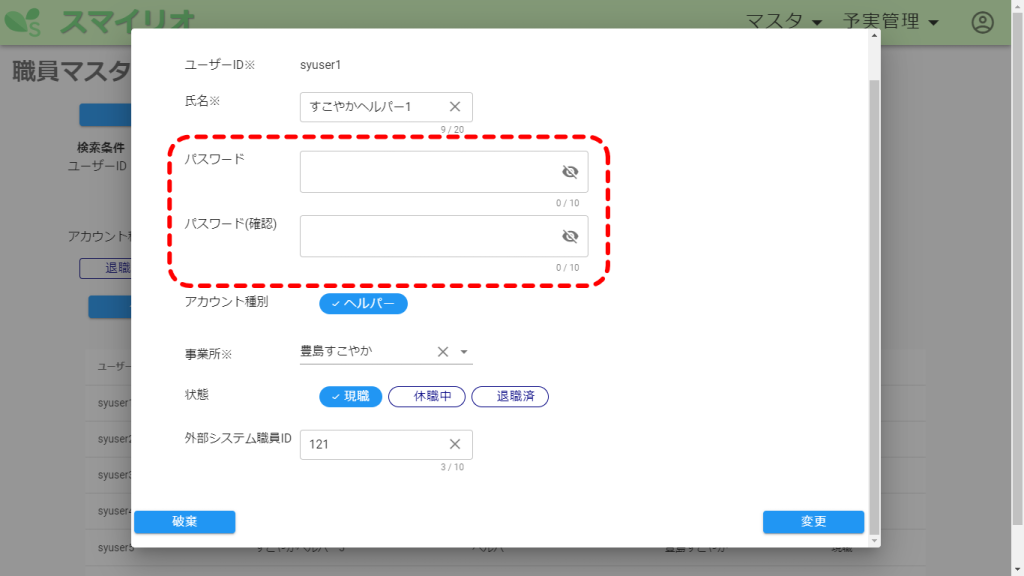Image resolution: width=1024 pixels, height=576 pixels.
Task: Select the 休職中 status chip
Action: [426, 396]
